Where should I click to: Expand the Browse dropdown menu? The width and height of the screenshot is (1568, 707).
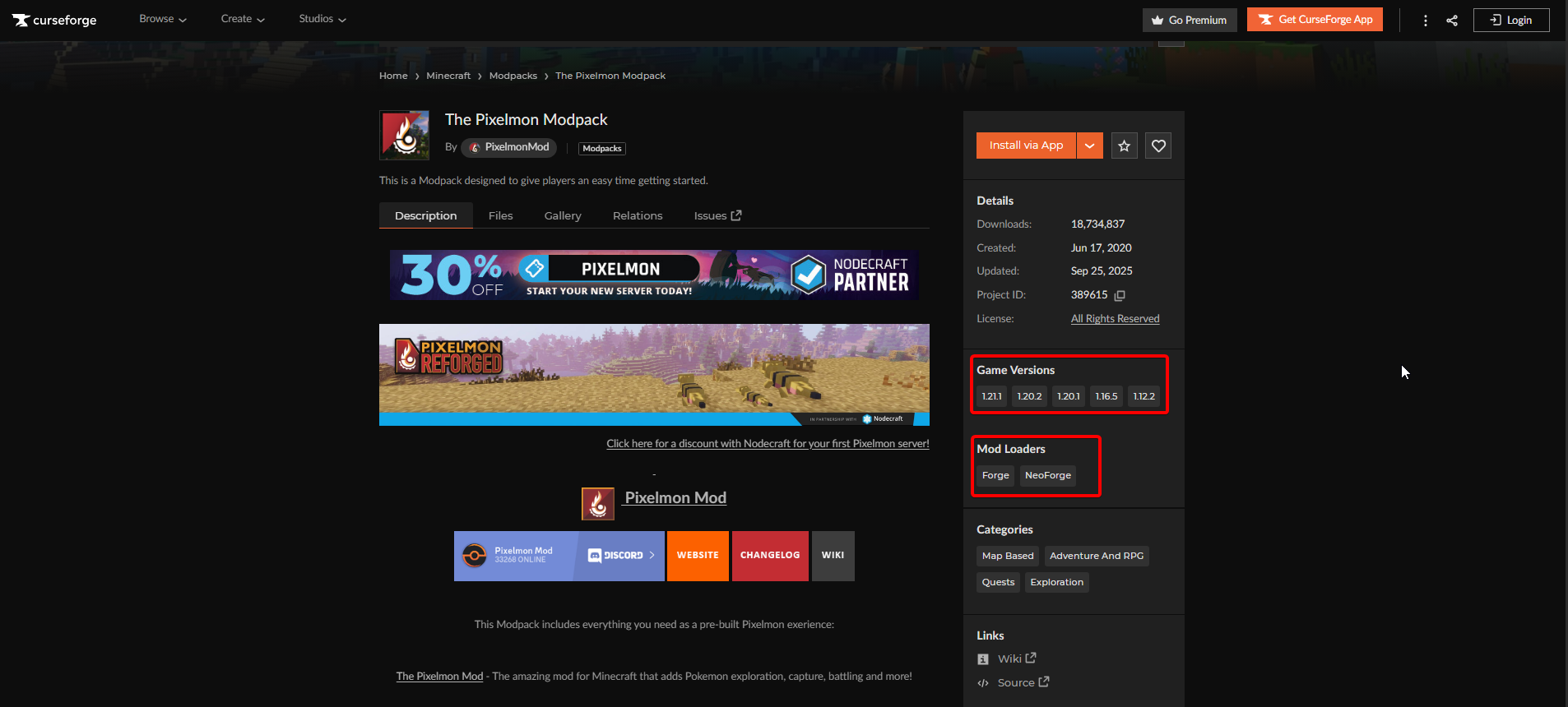[163, 19]
